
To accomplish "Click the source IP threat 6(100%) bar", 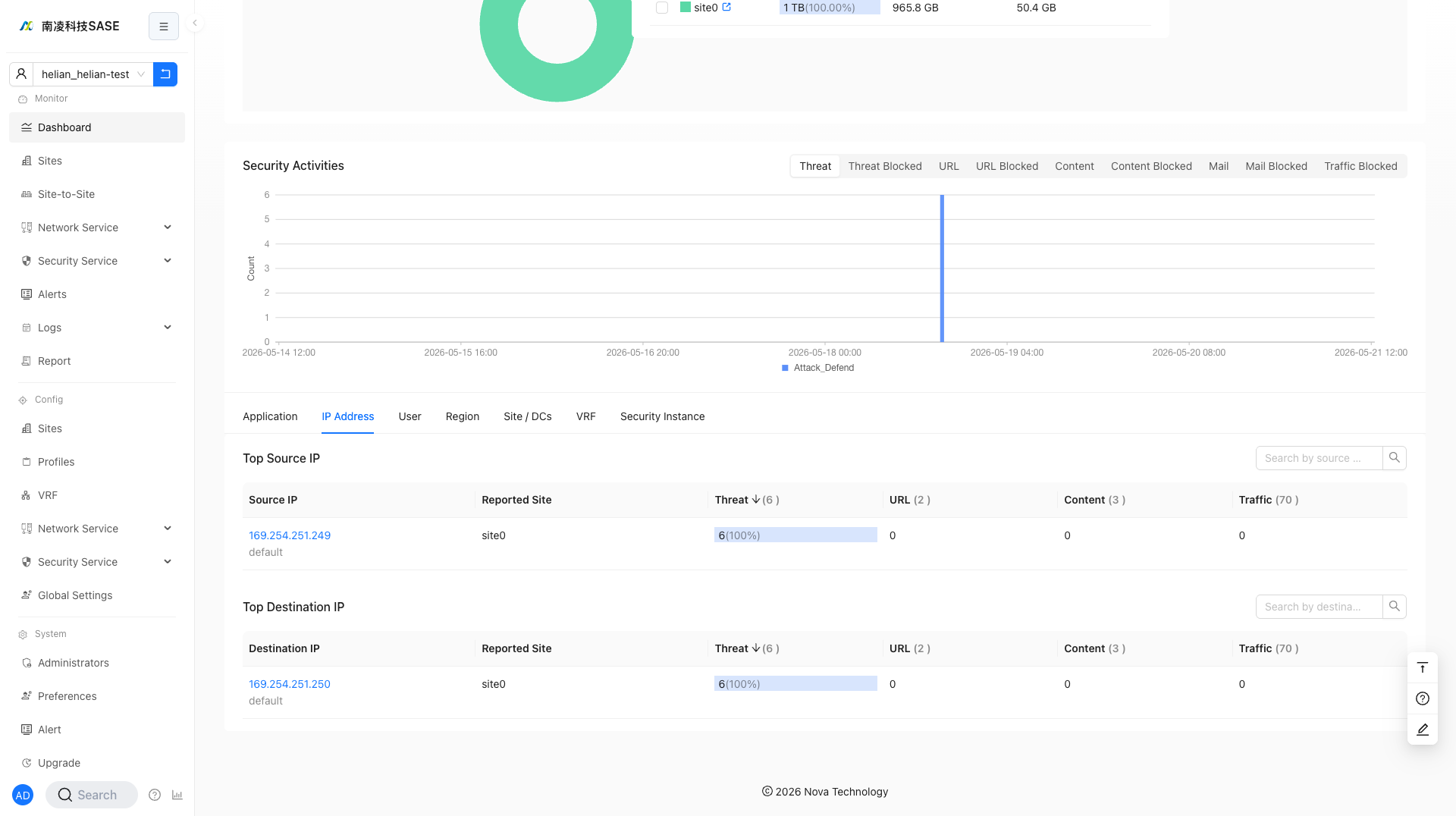I will pos(795,535).
